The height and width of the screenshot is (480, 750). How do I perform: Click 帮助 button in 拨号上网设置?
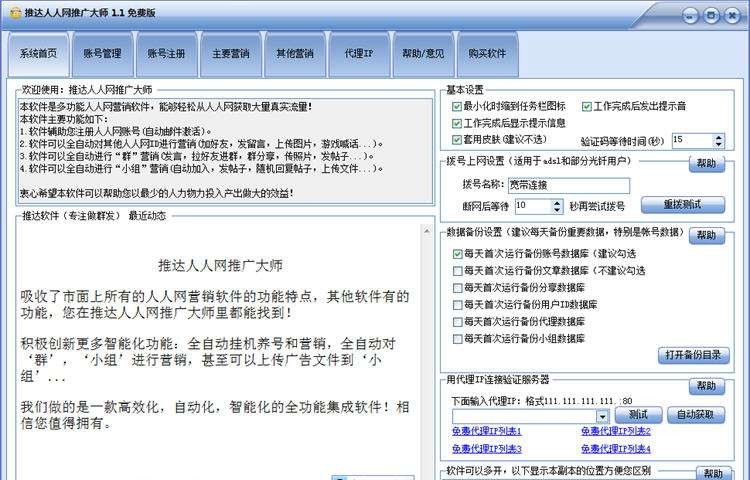click(x=706, y=164)
